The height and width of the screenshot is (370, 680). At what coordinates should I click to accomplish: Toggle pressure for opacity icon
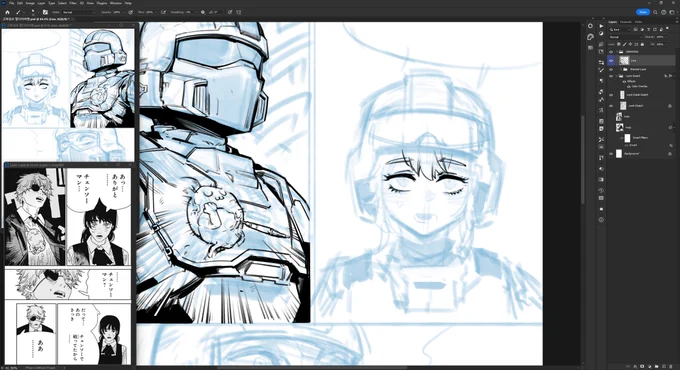(x=130, y=12)
